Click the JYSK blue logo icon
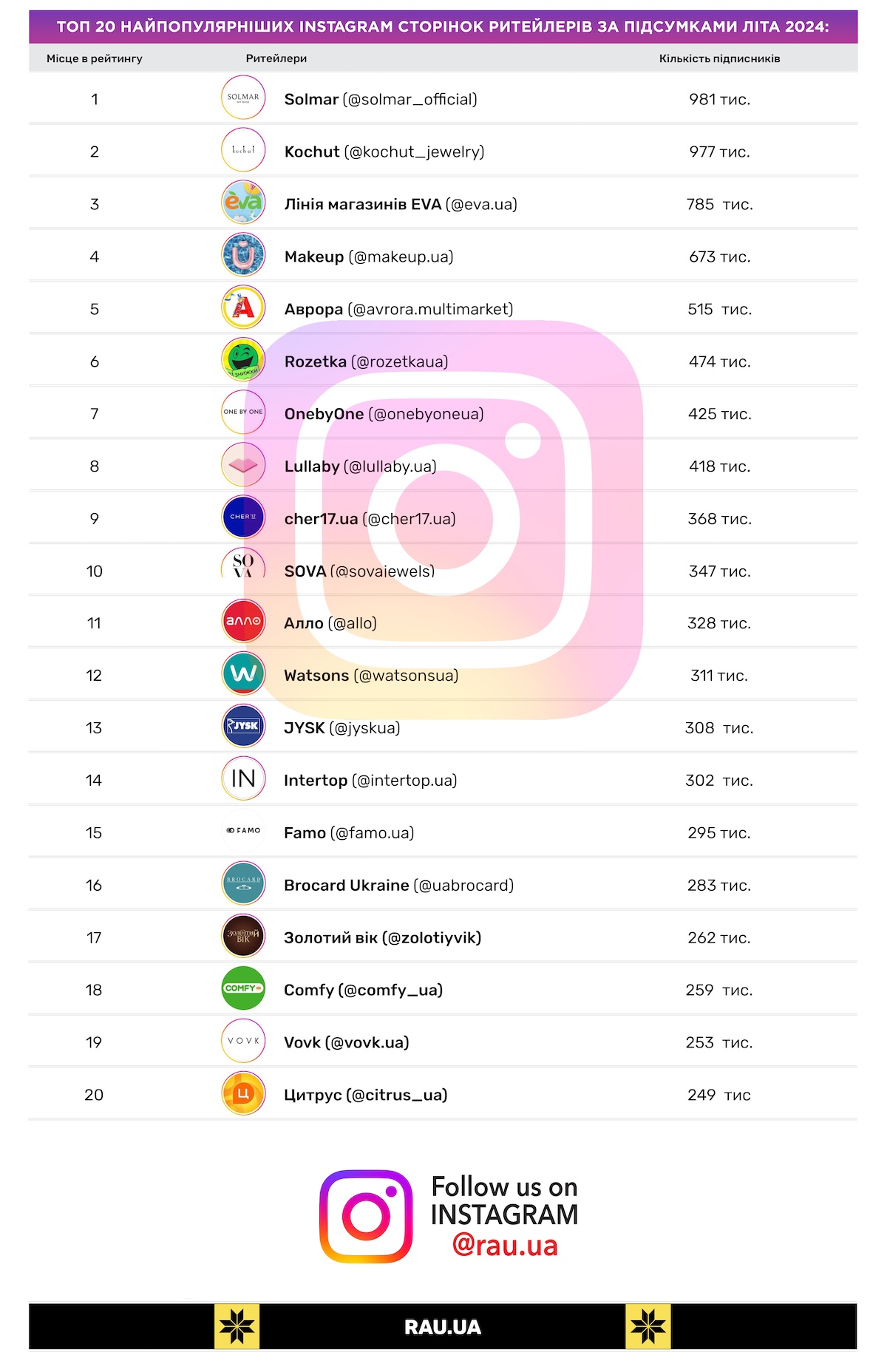 243,726
